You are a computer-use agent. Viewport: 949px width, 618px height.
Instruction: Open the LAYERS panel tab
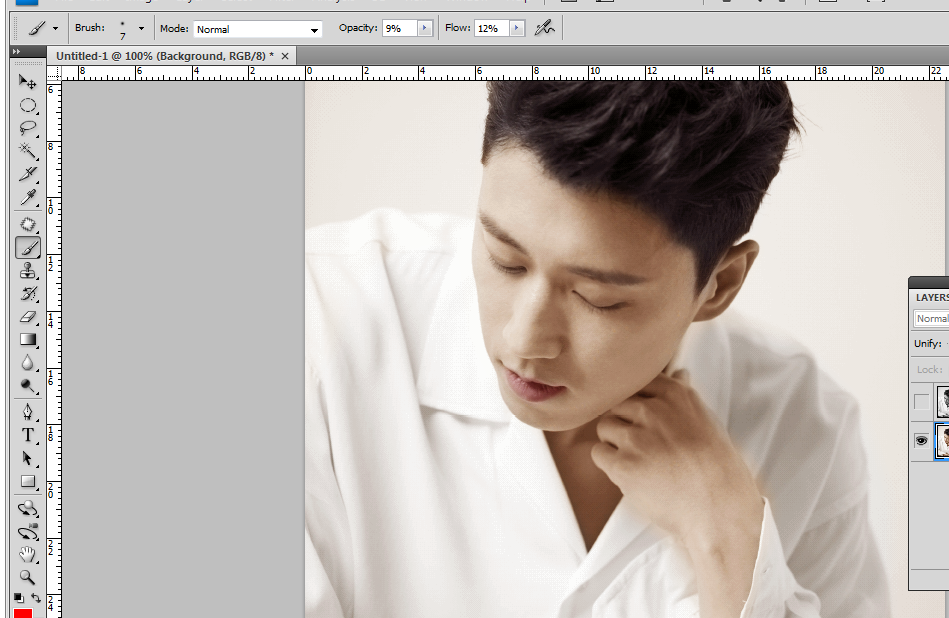932,297
